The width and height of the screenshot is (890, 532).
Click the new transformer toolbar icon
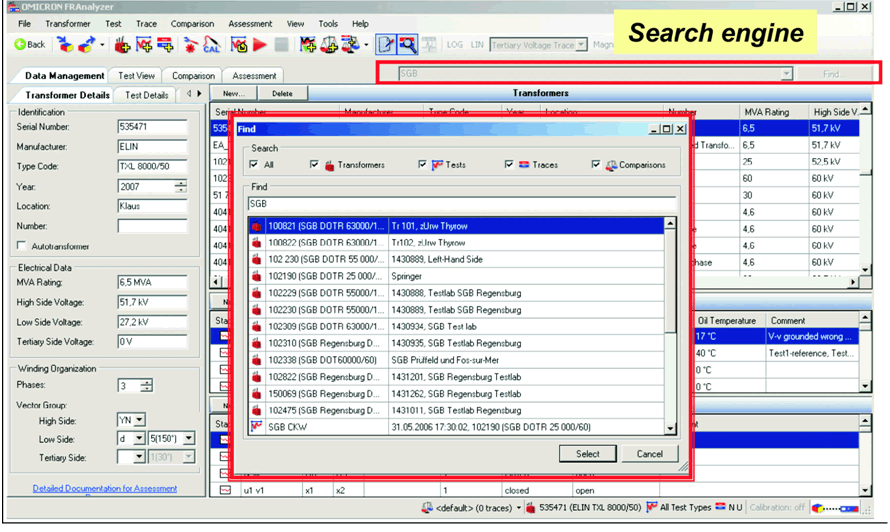coord(122,44)
